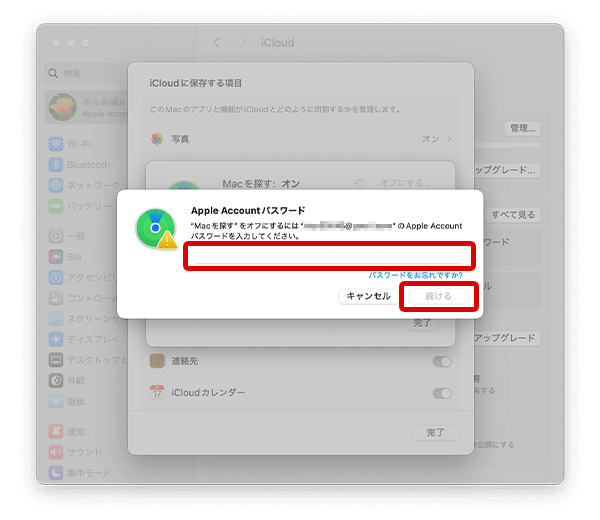The width and height of the screenshot is (600, 520).
Task: Open デスクトップとDock settings in sidebar
Action: click(88, 360)
